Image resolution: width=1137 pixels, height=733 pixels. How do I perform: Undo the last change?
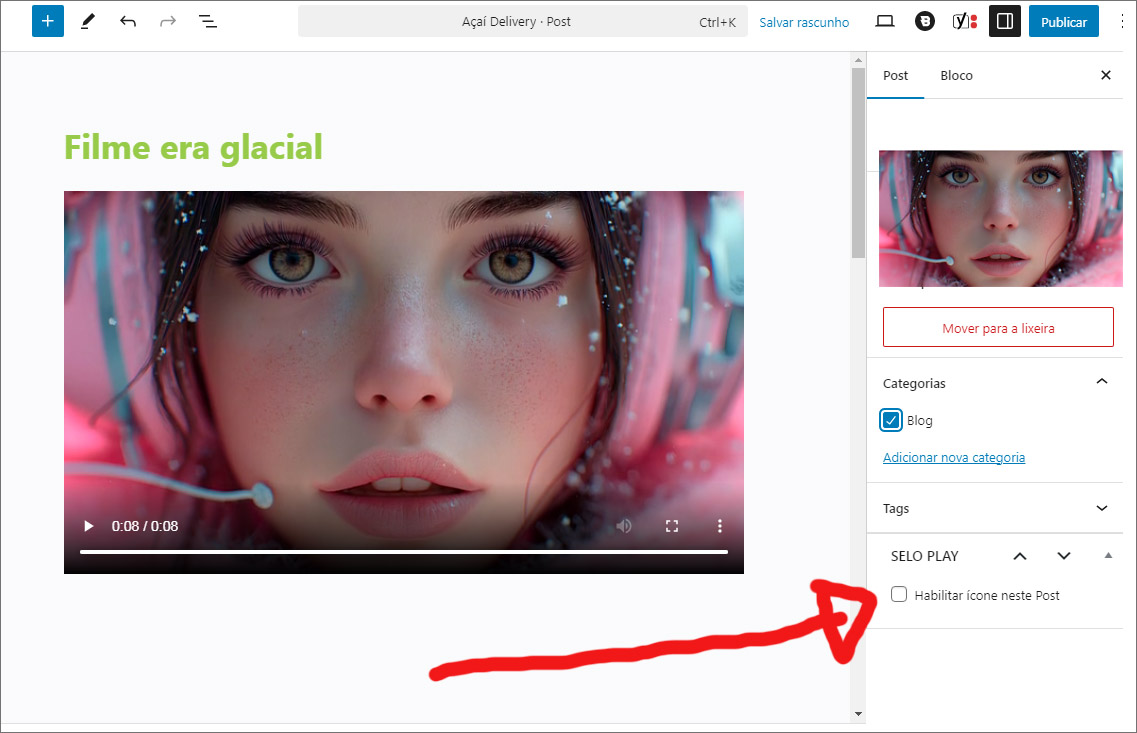pyautogui.click(x=128, y=22)
